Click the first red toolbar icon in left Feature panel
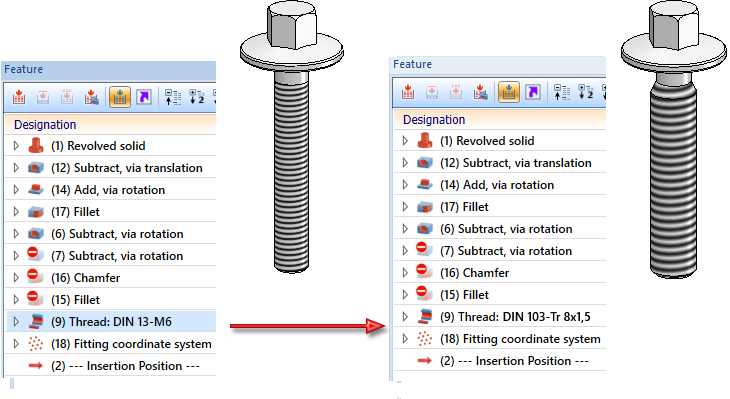730x399 pixels. click(19, 97)
